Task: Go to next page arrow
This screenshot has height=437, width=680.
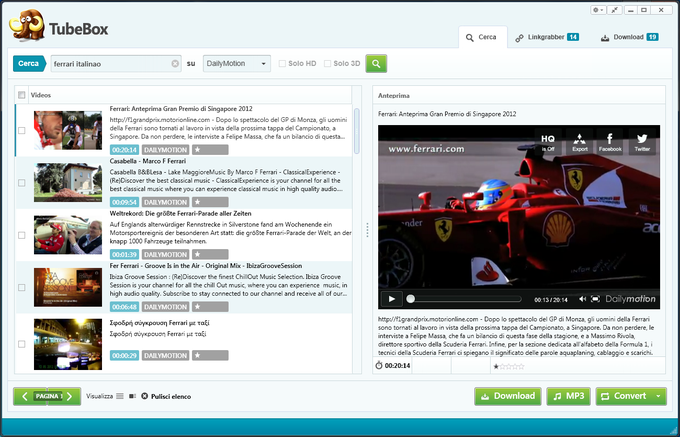Action: 70,396
